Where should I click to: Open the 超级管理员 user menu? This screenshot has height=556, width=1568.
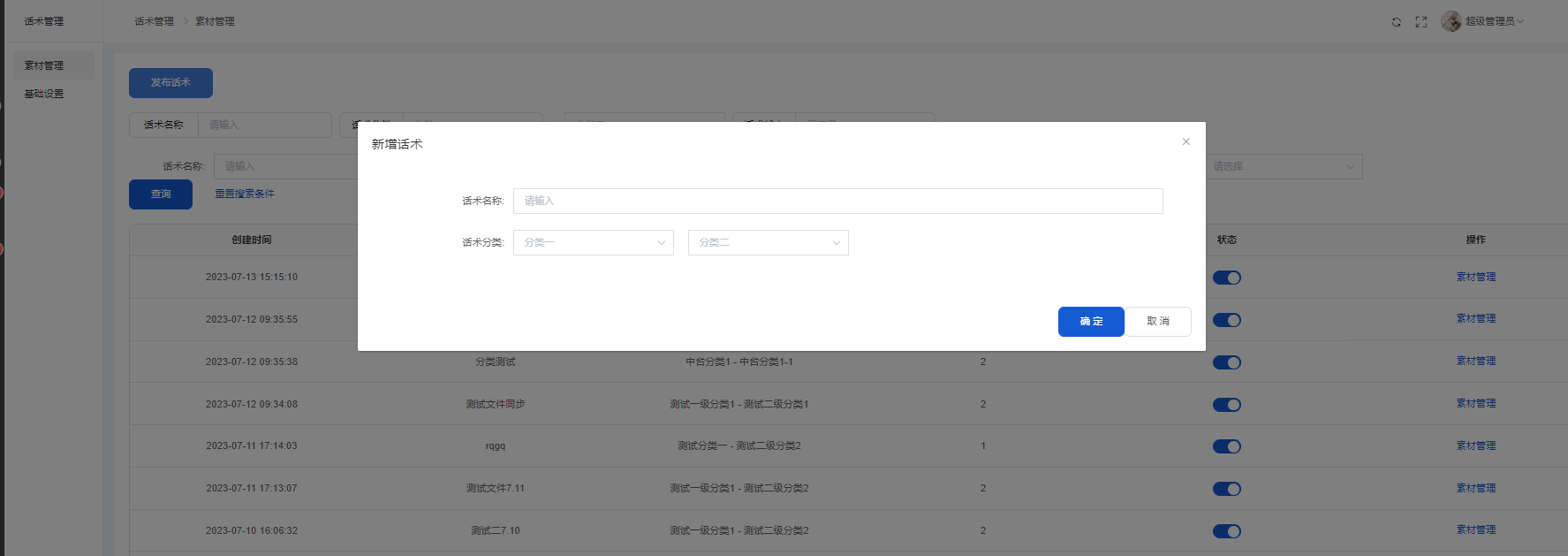tap(1494, 21)
